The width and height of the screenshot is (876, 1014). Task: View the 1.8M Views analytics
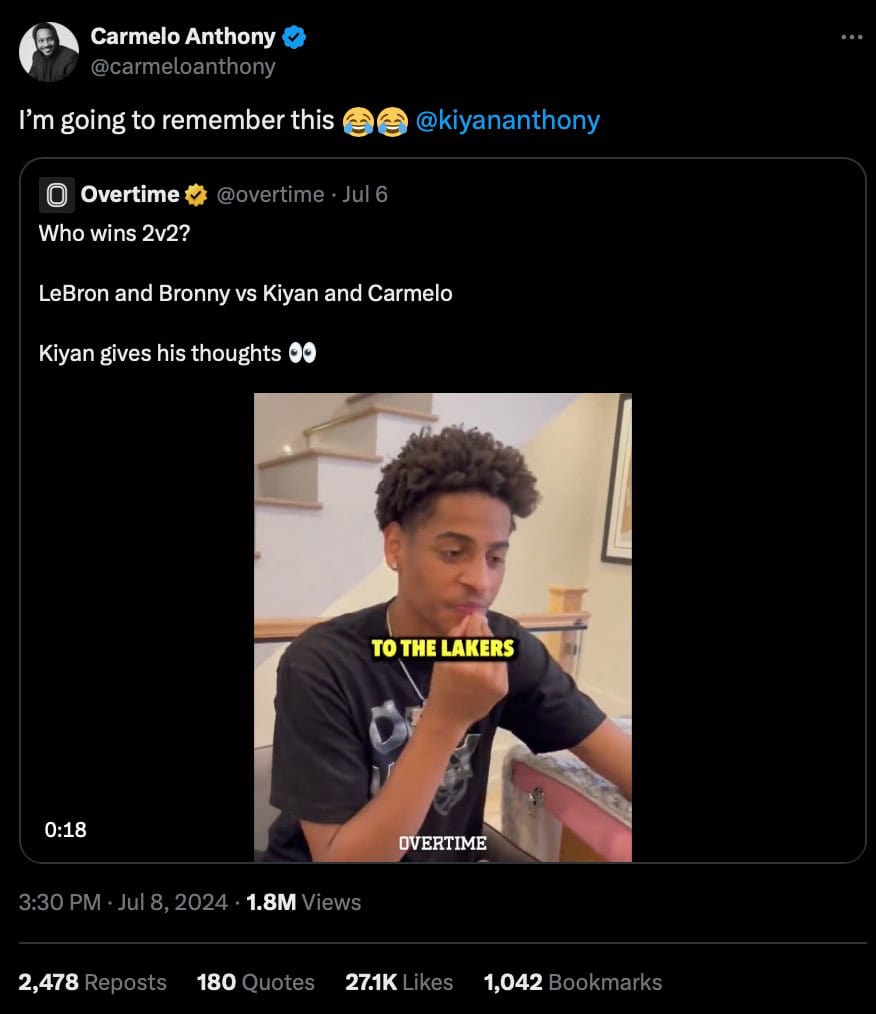click(303, 902)
